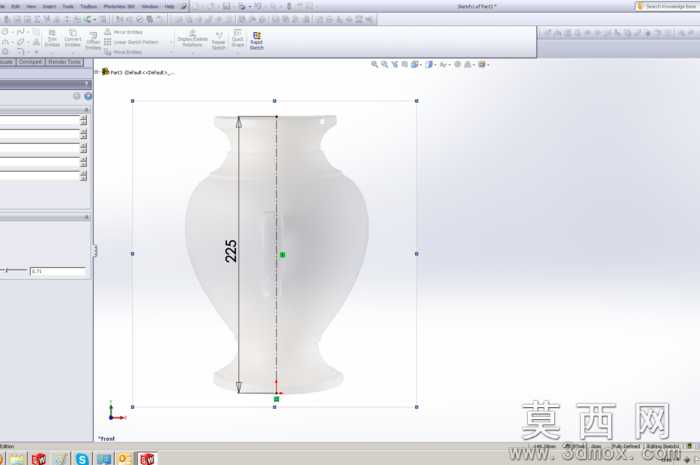
Task: Click Zoom to Fit icon in view toolbar
Action: 375,65
